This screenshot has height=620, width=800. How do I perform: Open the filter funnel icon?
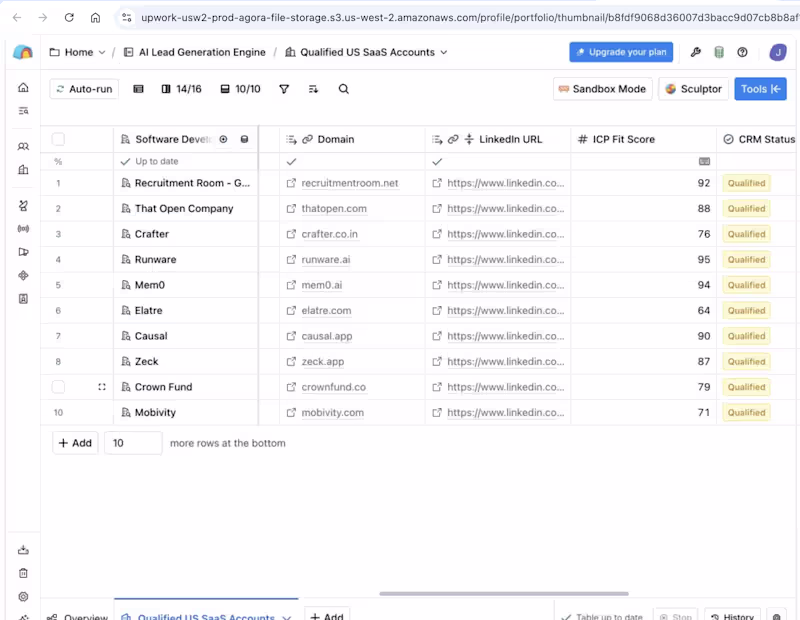point(284,89)
